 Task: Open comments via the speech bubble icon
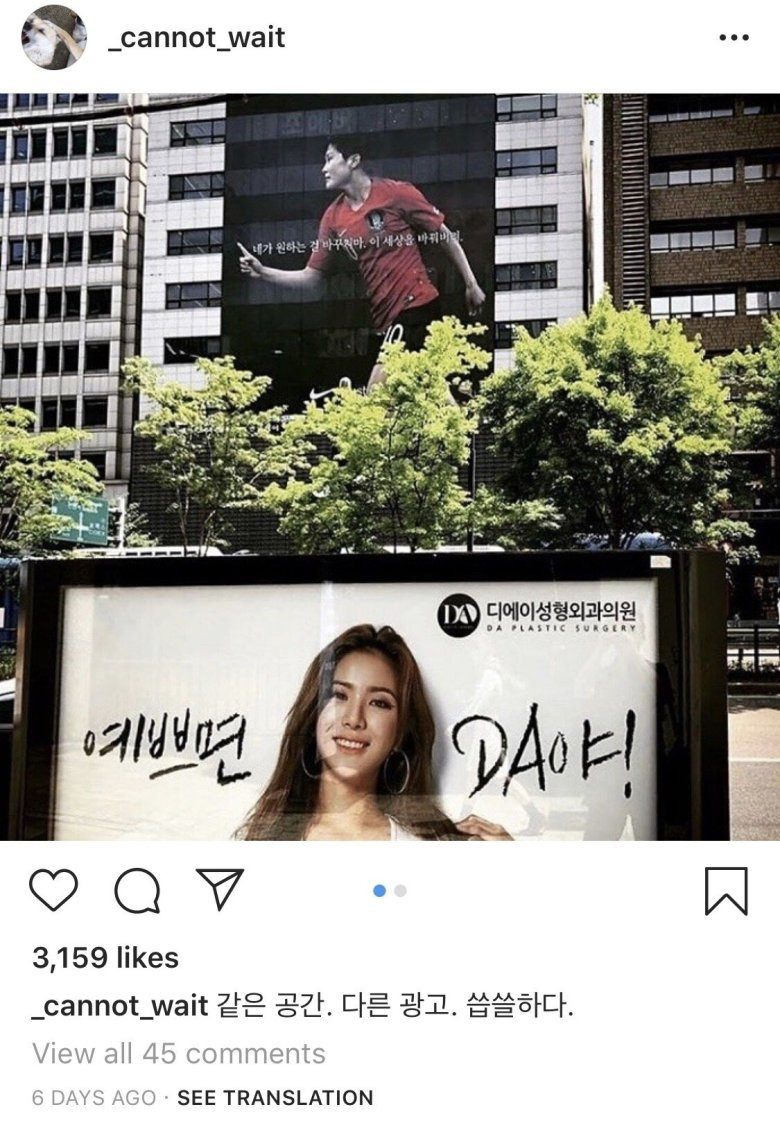[x=136, y=891]
